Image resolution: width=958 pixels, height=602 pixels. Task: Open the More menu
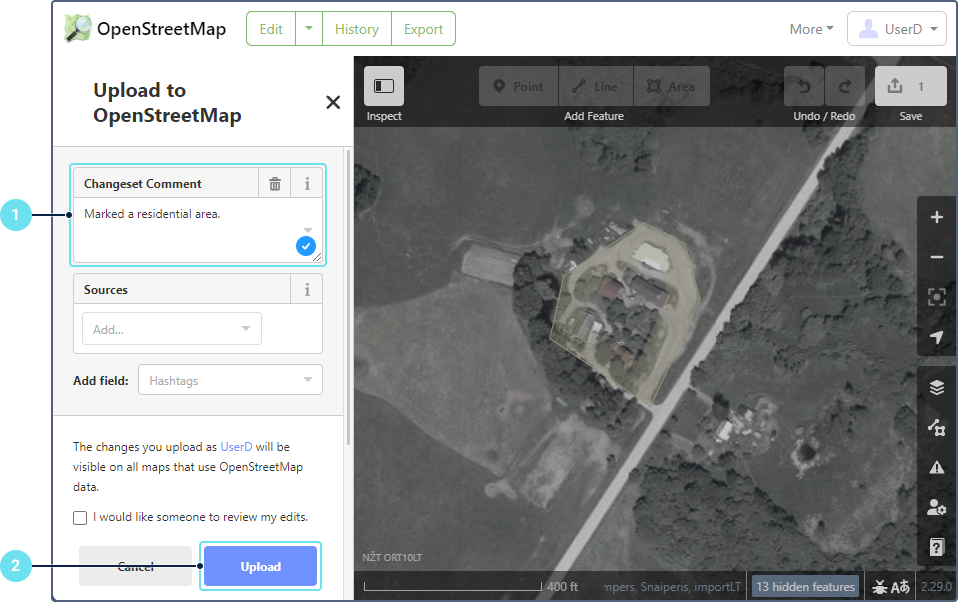(811, 29)
